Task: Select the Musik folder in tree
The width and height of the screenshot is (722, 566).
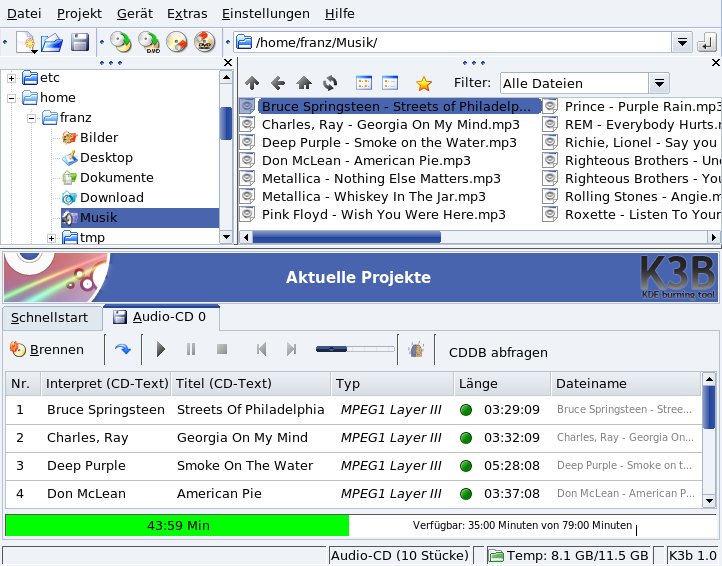Action: pyautogui.click(x=140, y=217)
